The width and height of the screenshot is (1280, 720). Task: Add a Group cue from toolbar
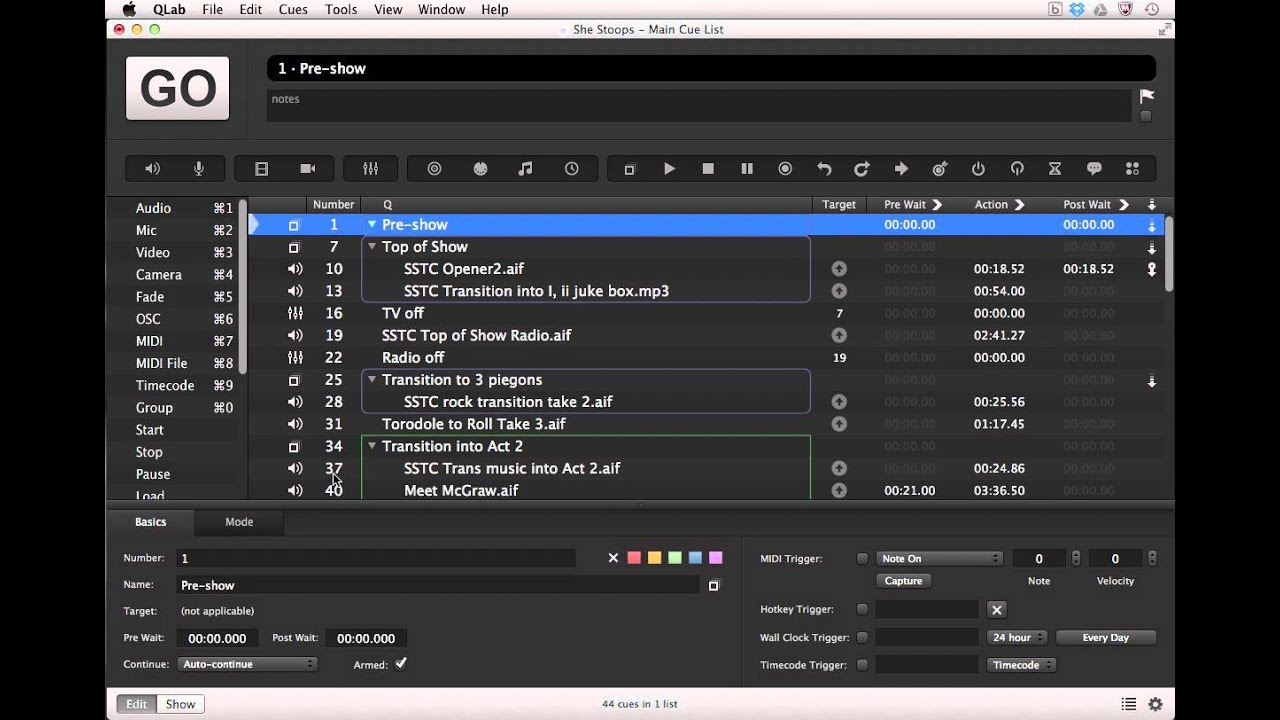pyautogui.click(x=629, y=169)
